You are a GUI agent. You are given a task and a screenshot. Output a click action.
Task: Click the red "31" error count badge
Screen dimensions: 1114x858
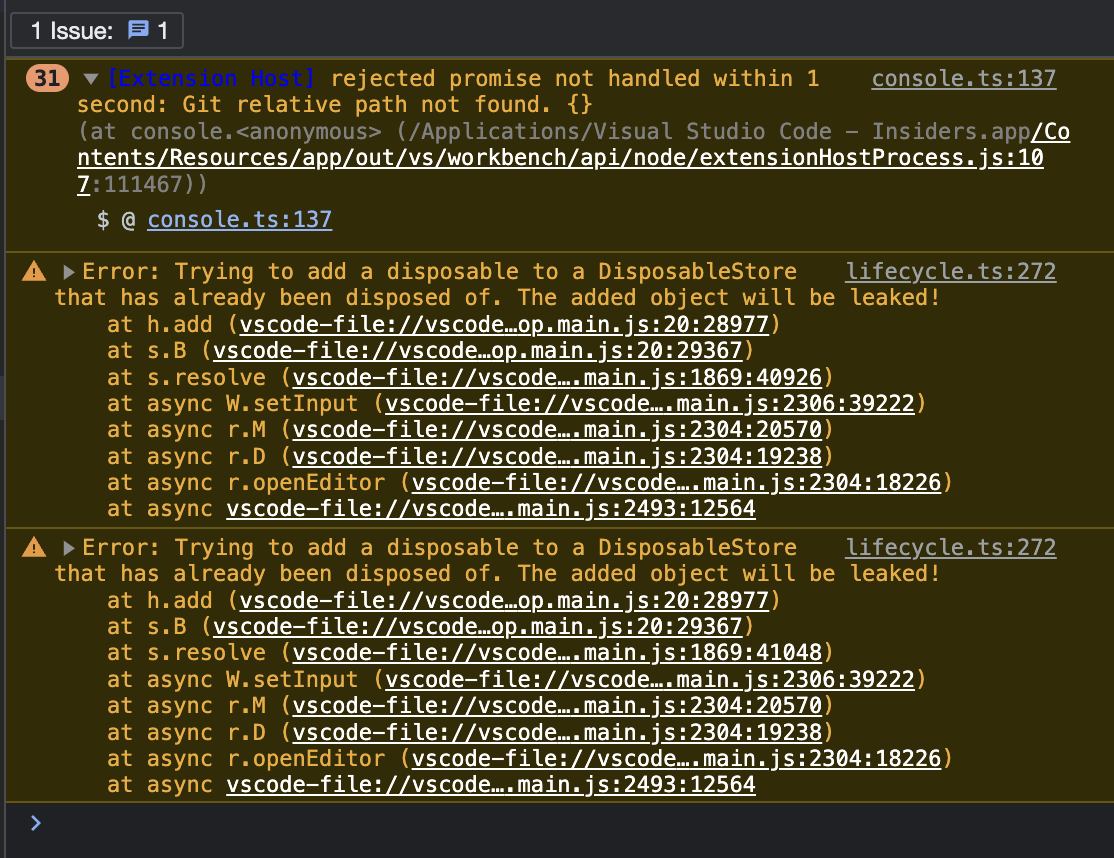pyautogui.click(x=46, y=77)
